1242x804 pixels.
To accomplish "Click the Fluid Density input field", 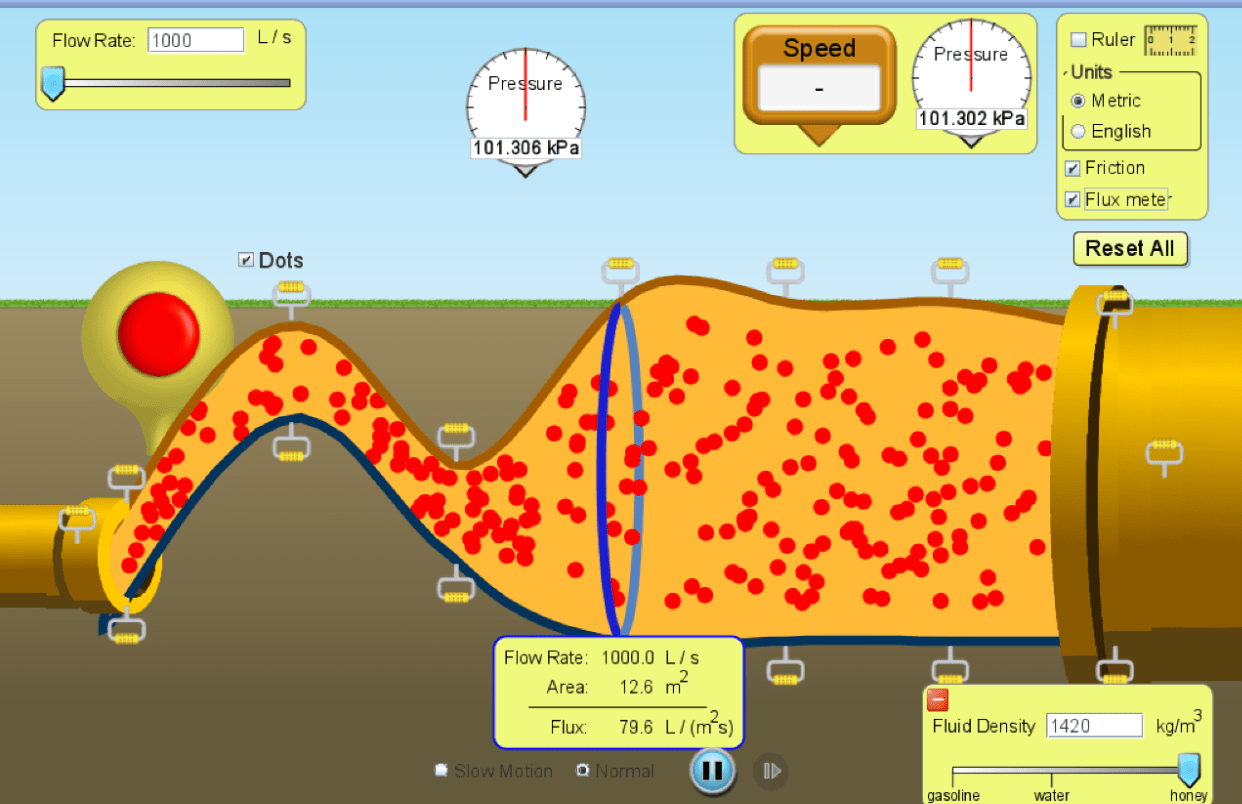I will click(x=1094, y=726).
